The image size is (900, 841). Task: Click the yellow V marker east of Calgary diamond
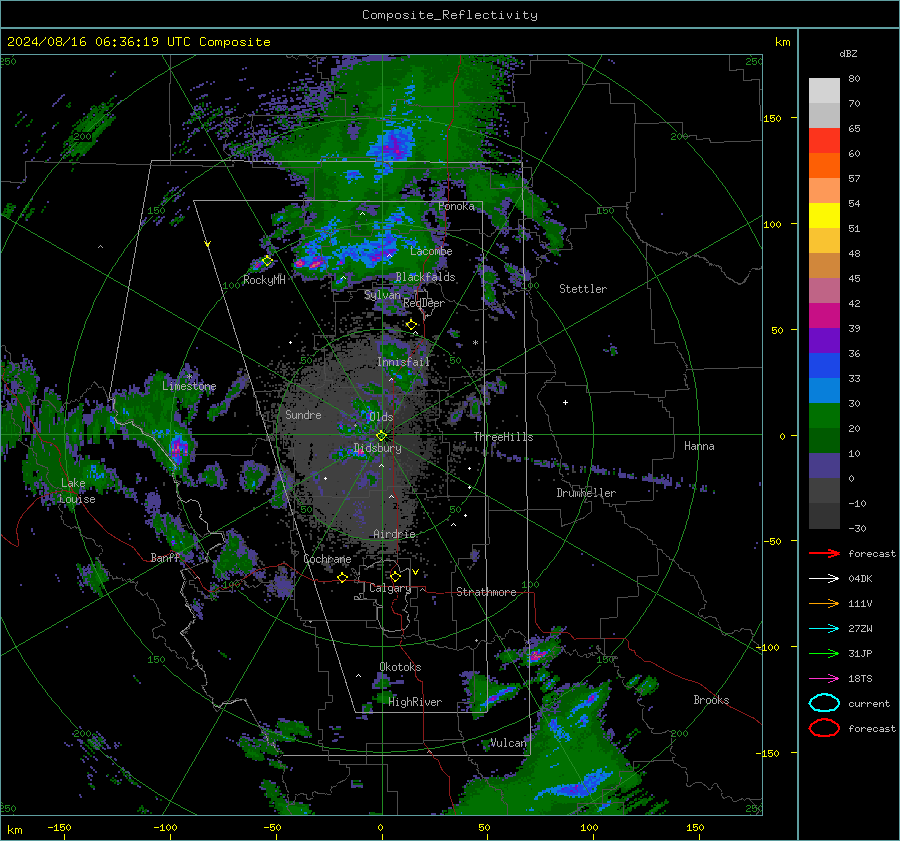415,572
